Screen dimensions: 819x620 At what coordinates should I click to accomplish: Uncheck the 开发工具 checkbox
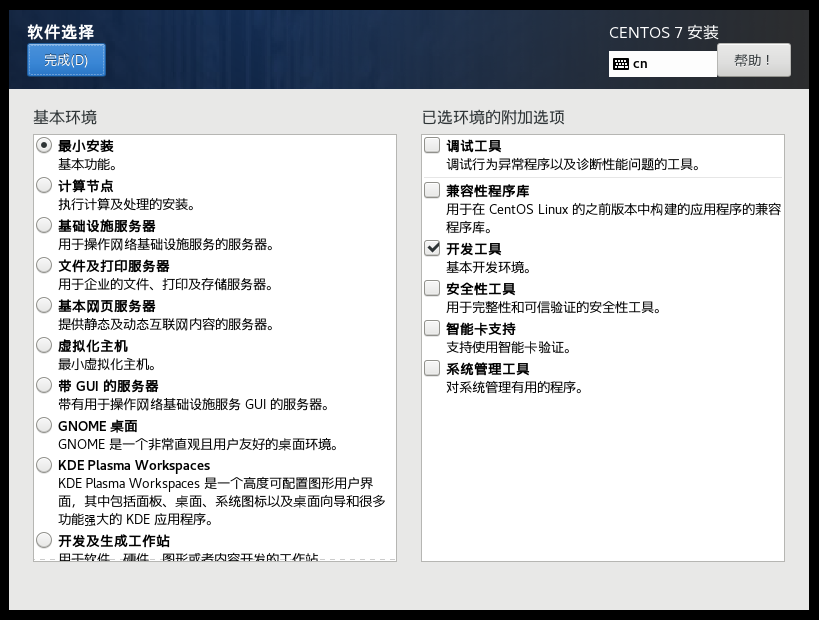[x=432, y=248]
